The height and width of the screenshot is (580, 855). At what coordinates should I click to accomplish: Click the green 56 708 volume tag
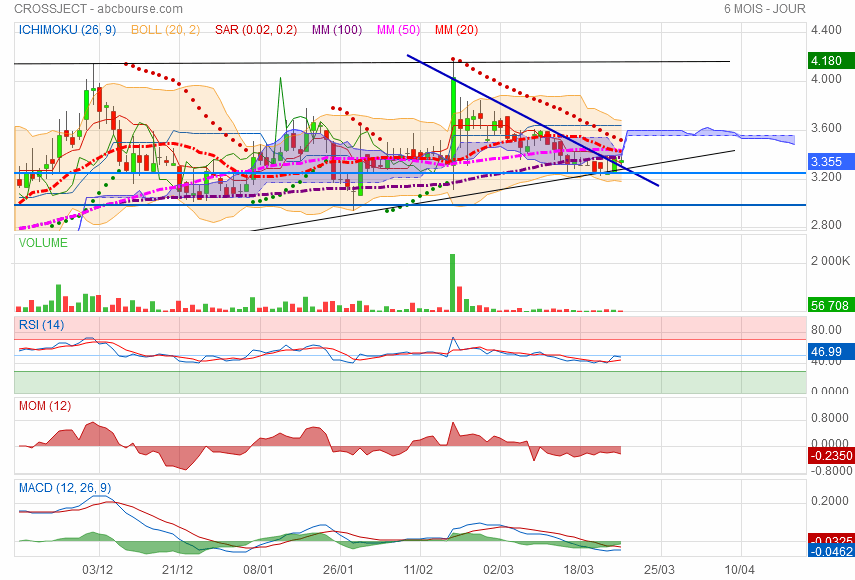tap(831, 305)
